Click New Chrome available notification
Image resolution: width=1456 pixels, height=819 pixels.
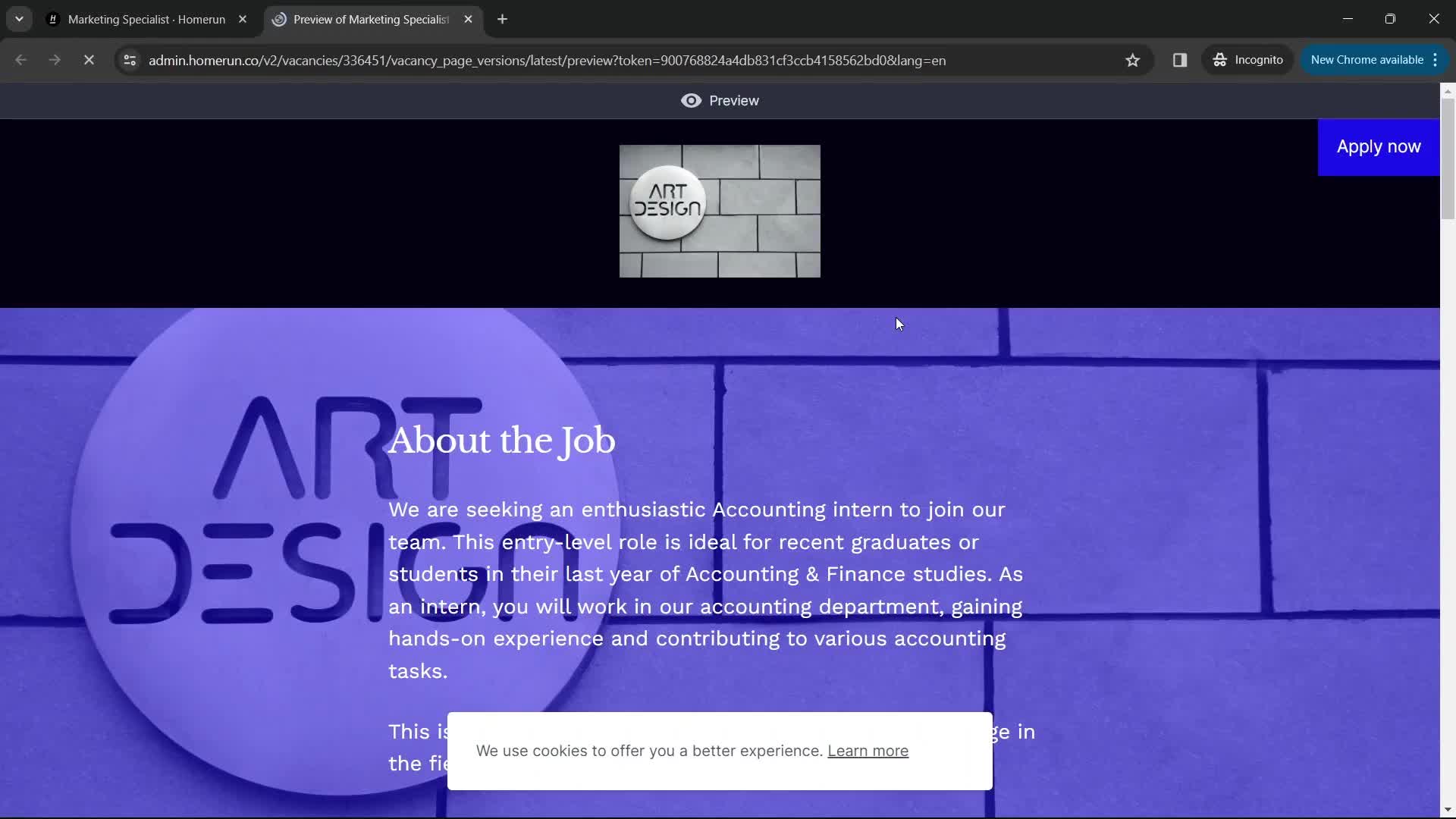click(x=1375, y=60)
